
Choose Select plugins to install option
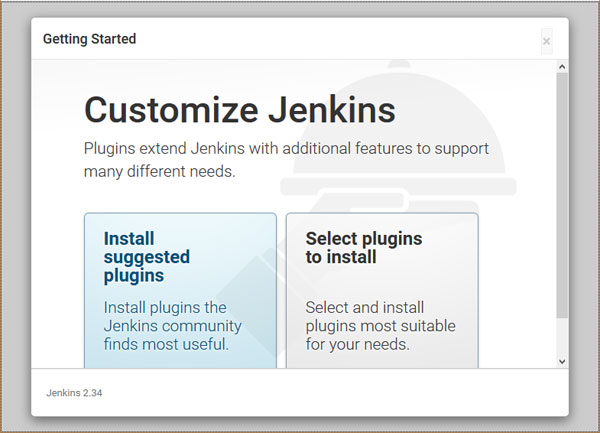click(x=382, y=291)
